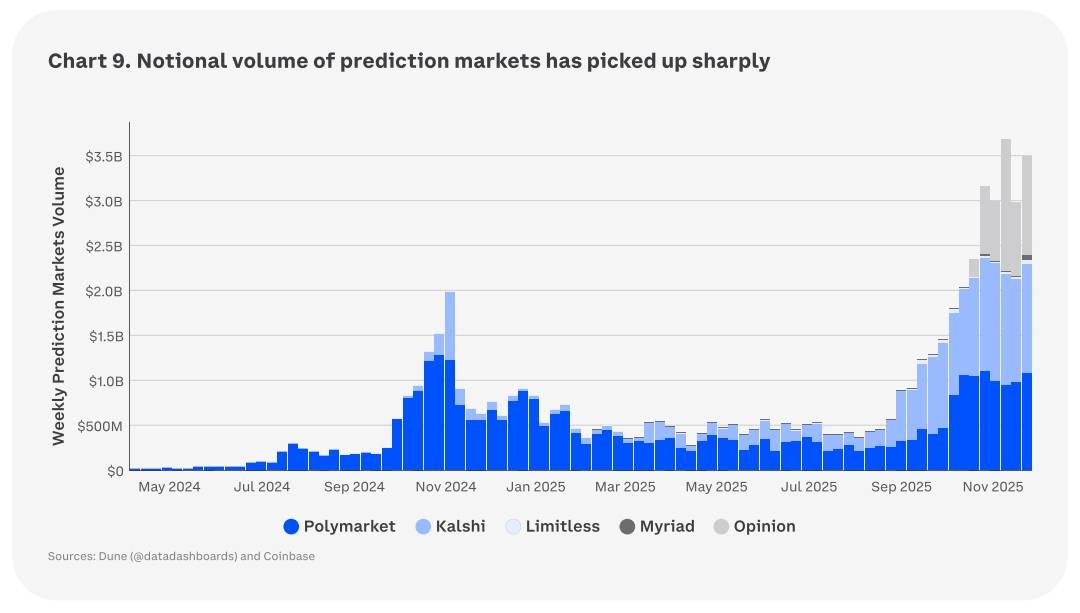
Task: Toggle the Kalshi series label in legend
Action: click(460, 527)
